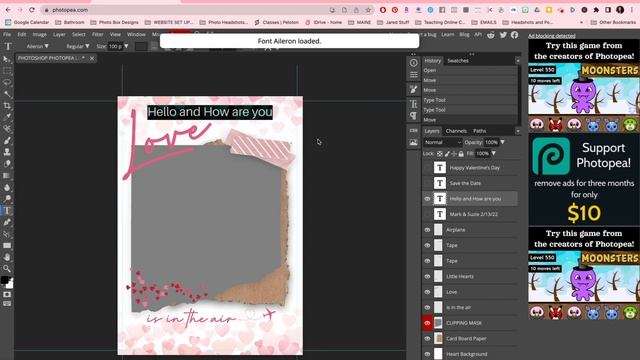Open the Layers panel options menu
The width and height of the screenshot is (640, 360).
point(518,131)
